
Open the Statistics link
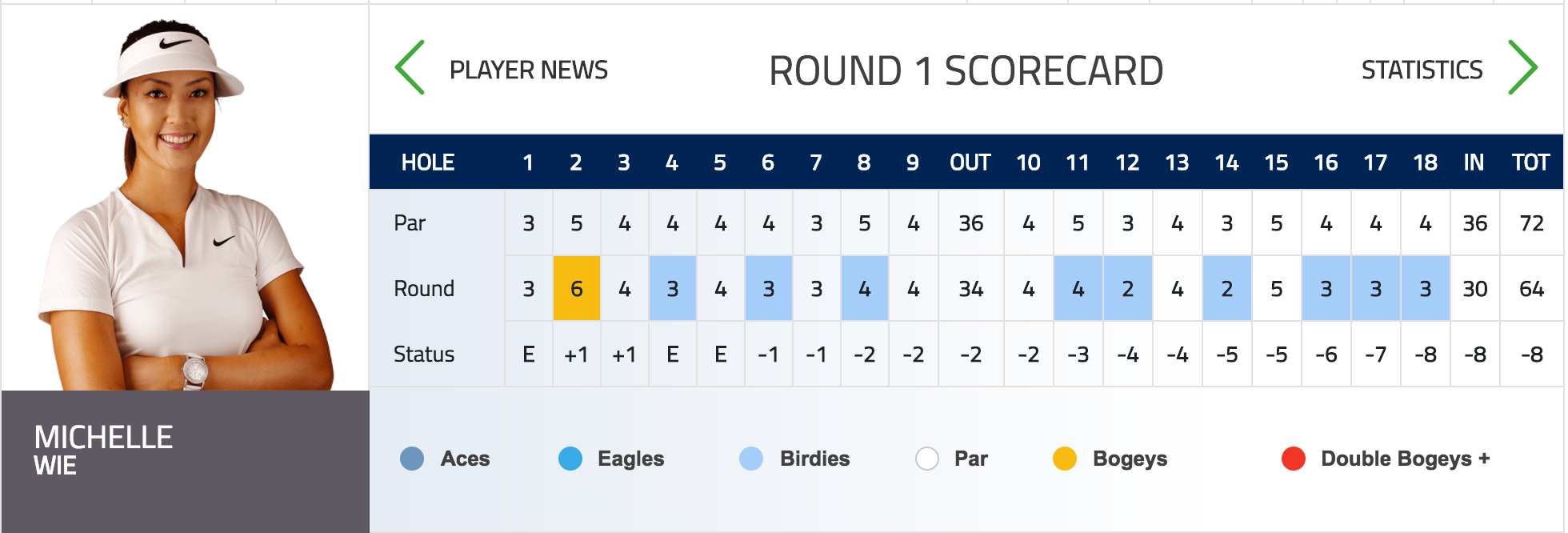point(1422,70)
